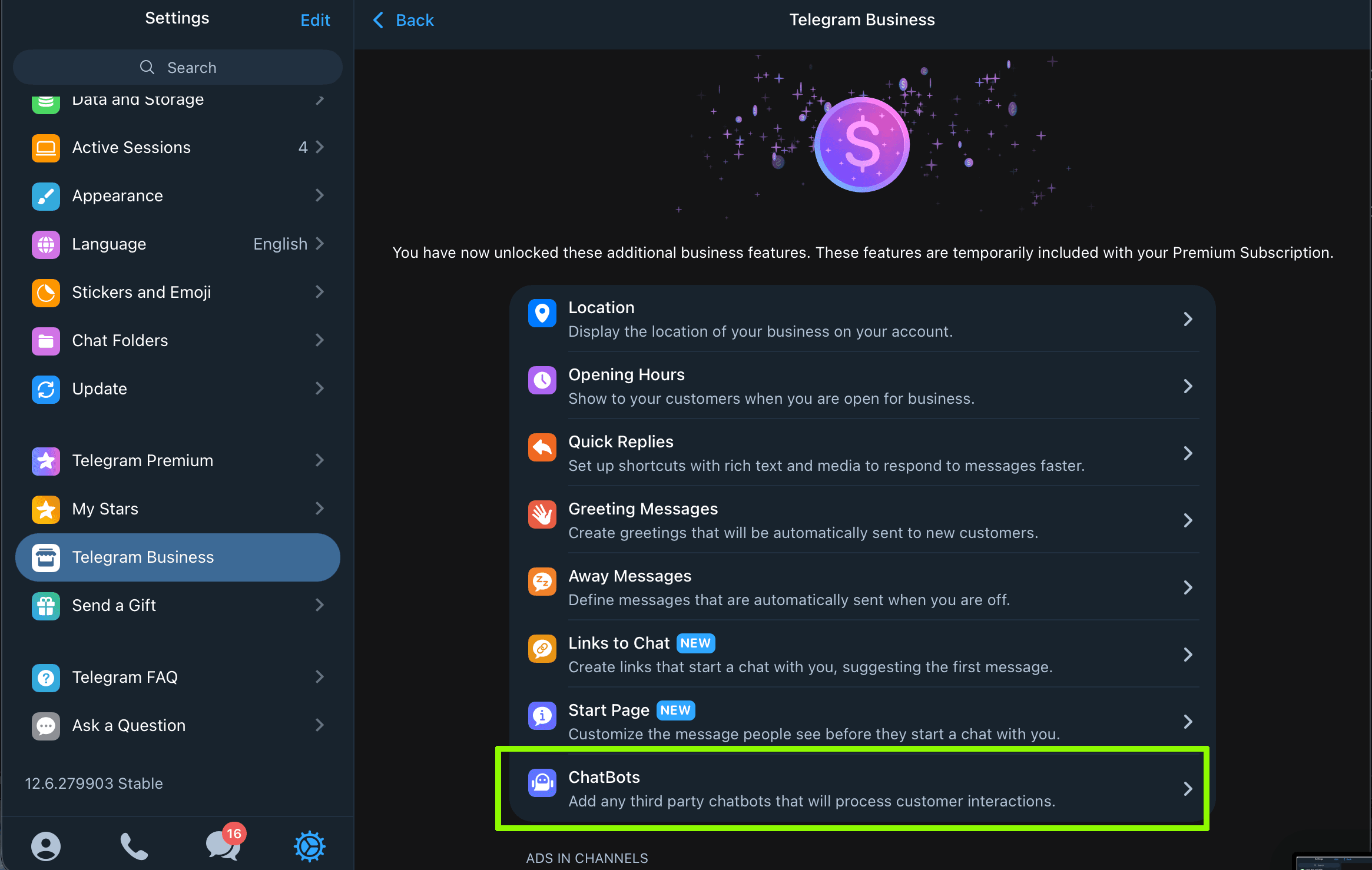Click the Location pin icon
Screen dimensions: 1372x870
542,313
